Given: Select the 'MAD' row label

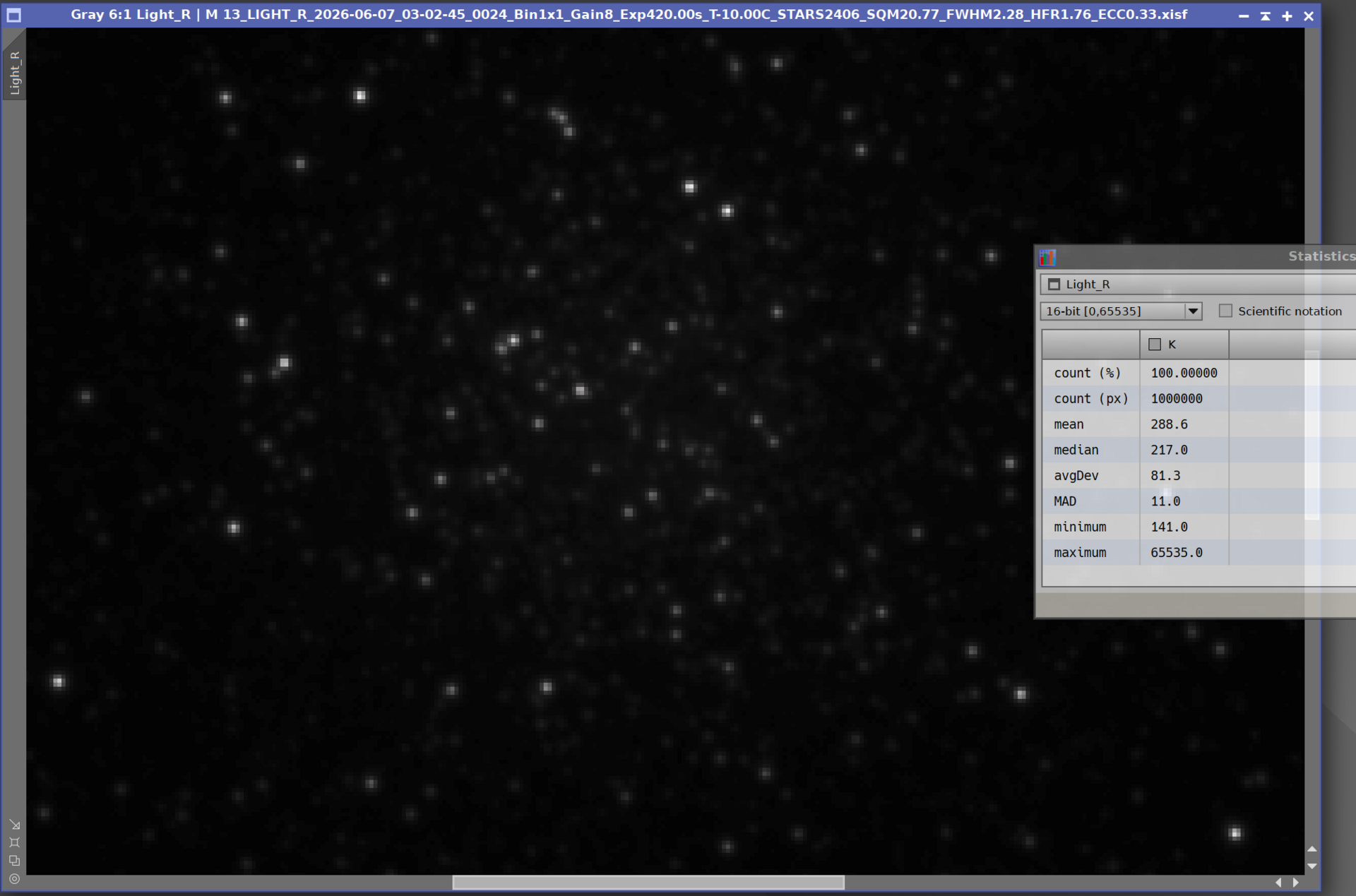Looking at the screenshot, I should point(1065,501).
